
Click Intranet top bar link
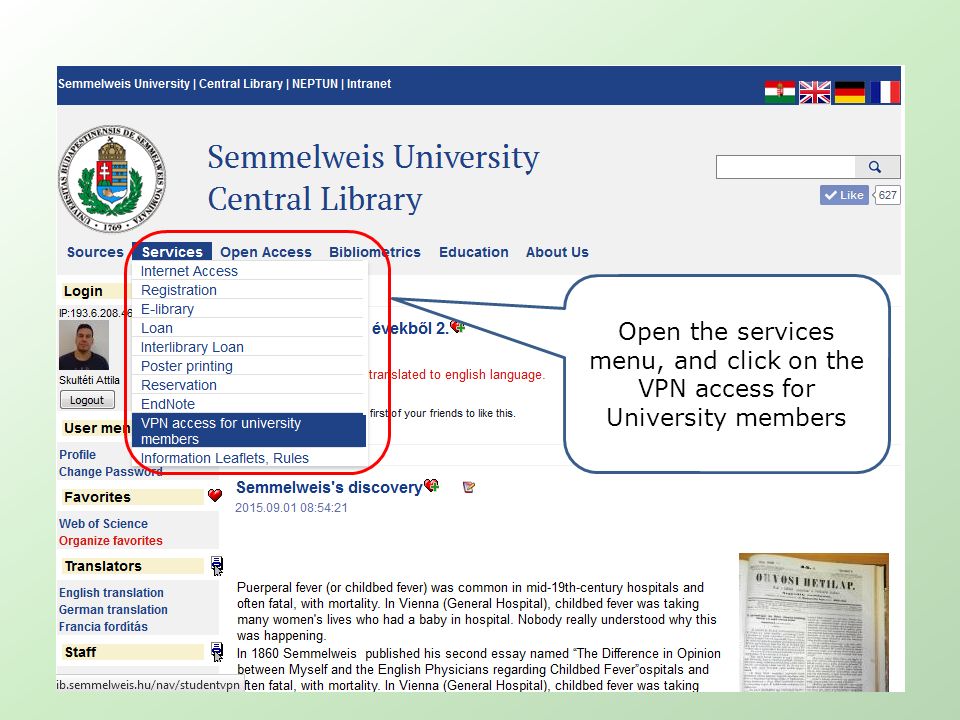tap(369, 84)
